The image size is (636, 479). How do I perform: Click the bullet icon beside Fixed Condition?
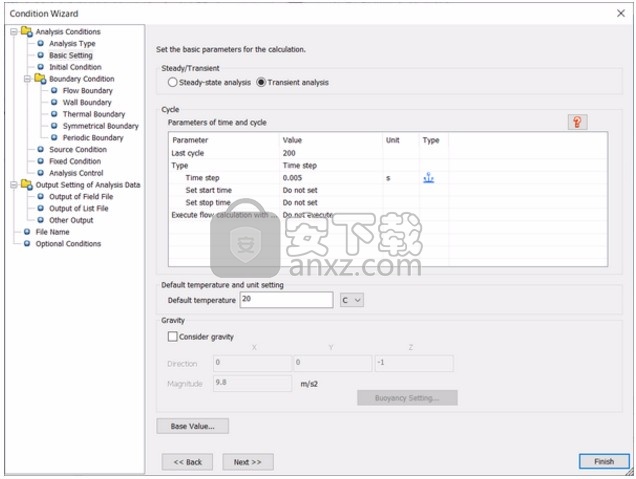(x=41, y=161)
